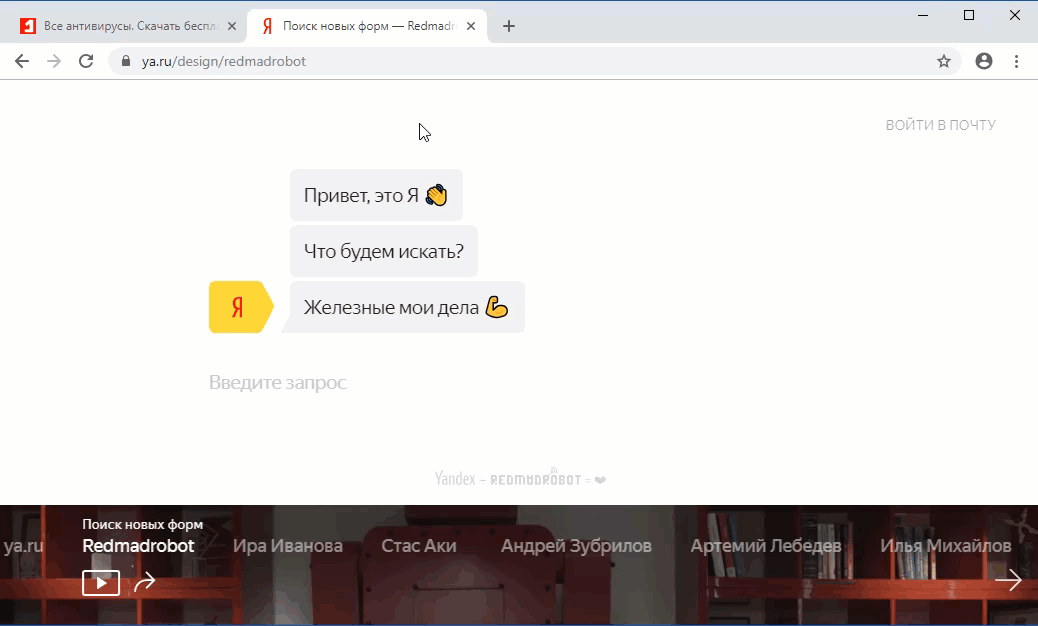The image size is (1038, 626).
Task: Open the ВОЙТИ В ПОЧТУ link
Action: click(941, 124)
